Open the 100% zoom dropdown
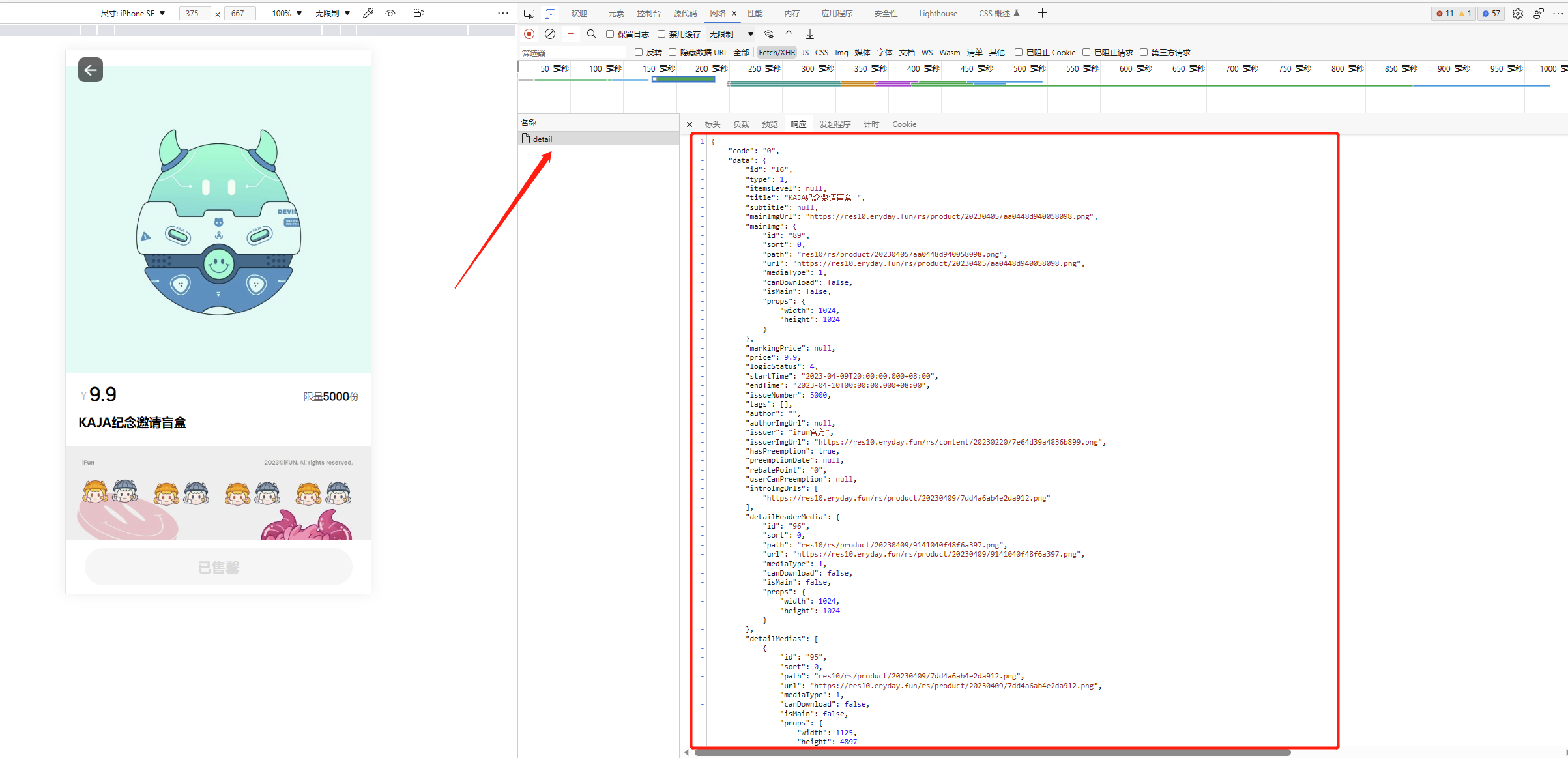The width and height of the screenshot is (1568, 758). click(287, 13)
